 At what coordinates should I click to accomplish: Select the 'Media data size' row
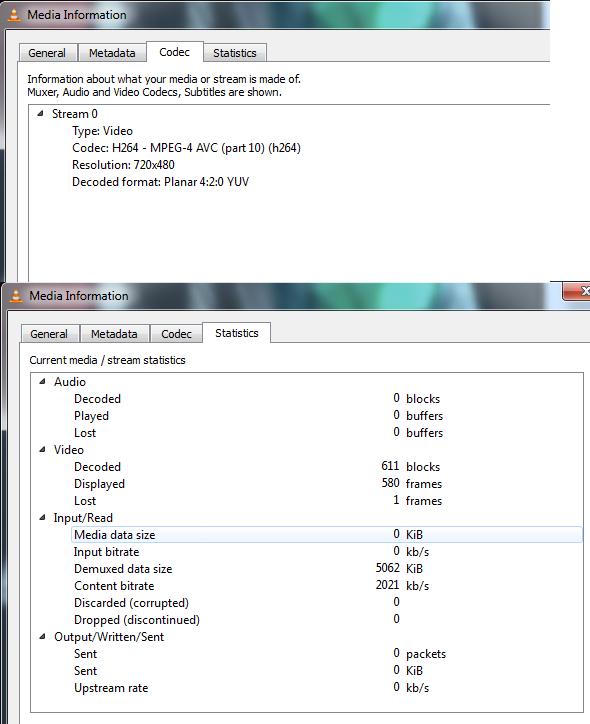point(327,535)
